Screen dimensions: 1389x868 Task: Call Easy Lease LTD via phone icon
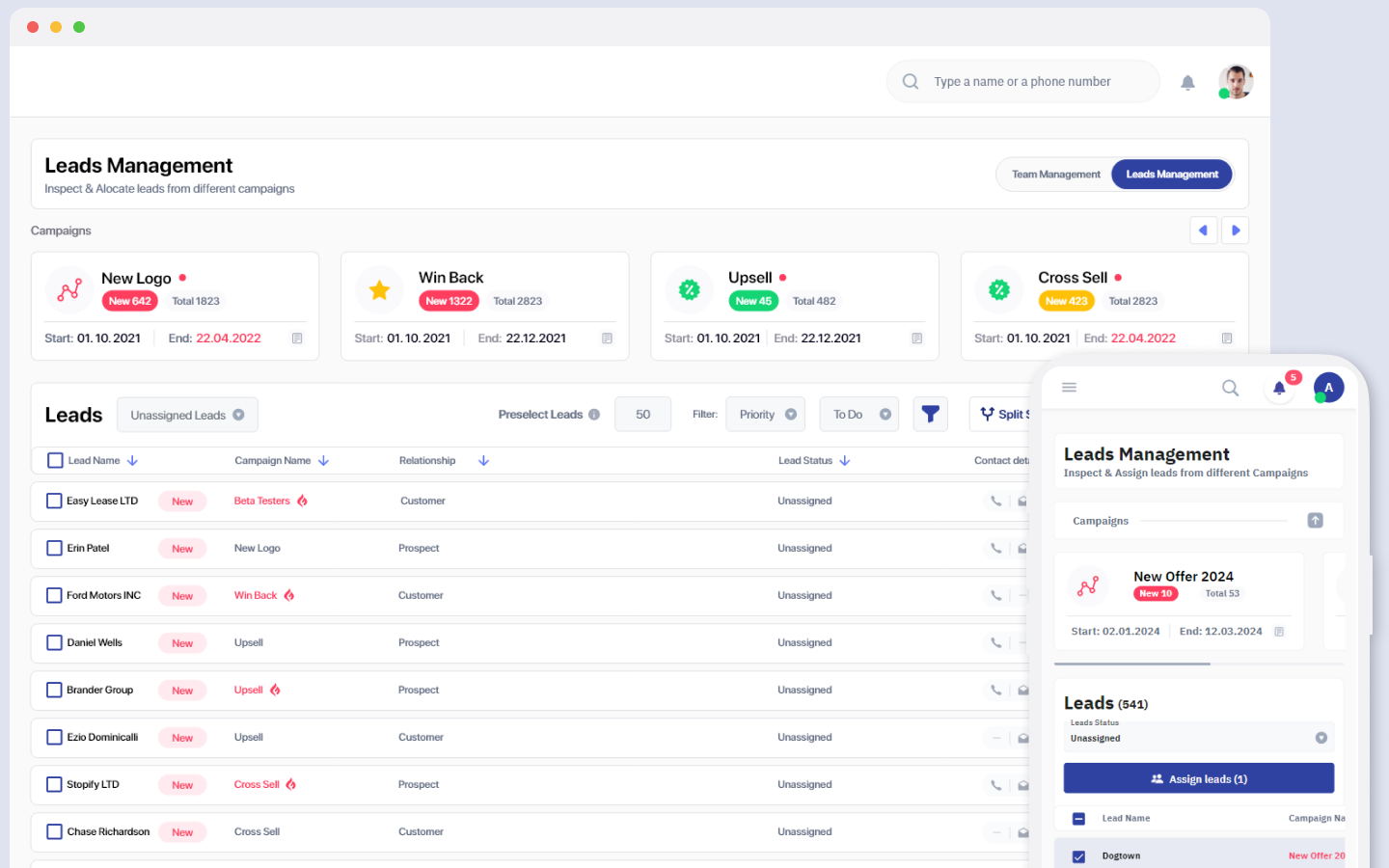tap(995, 502)
